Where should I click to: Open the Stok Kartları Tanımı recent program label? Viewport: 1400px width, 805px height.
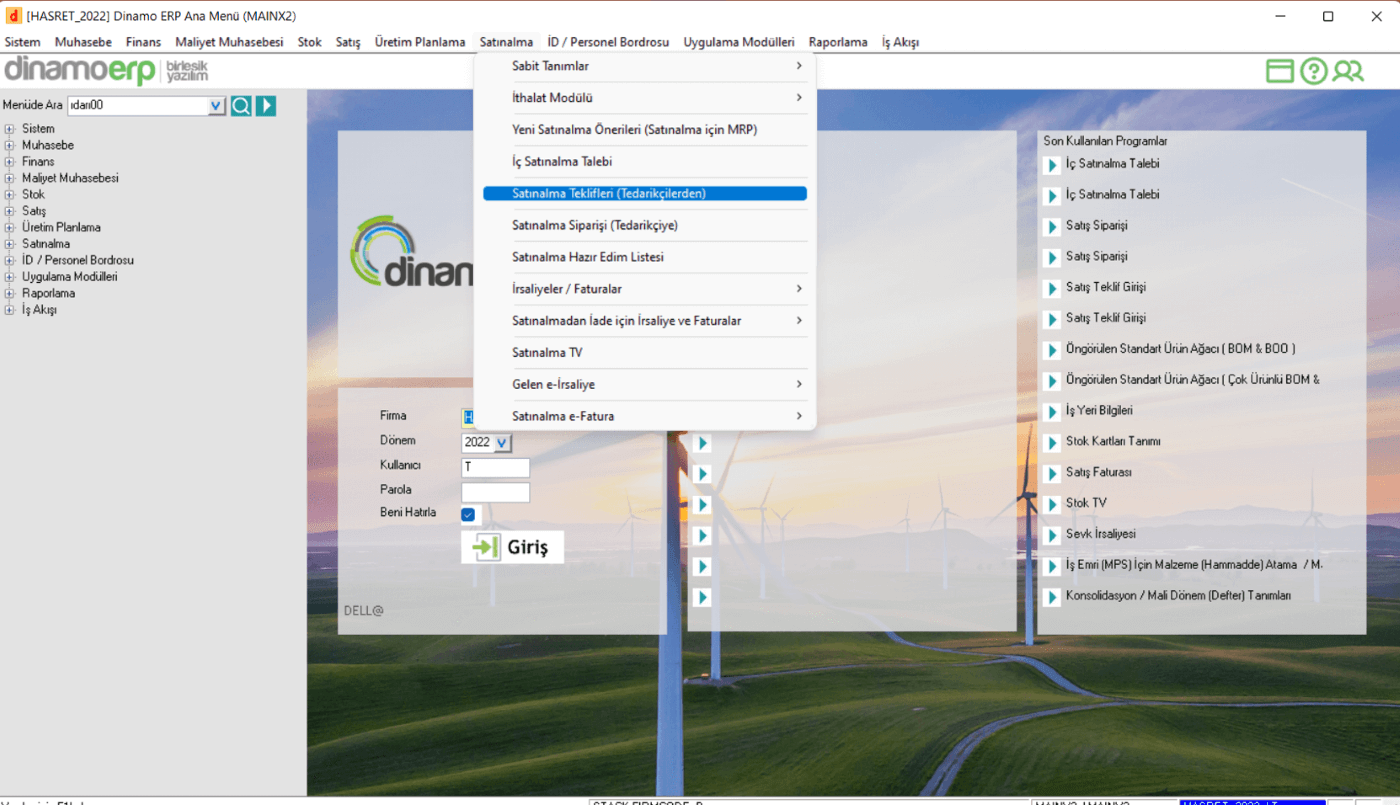pyautogui.click(x=1113, y=442)
